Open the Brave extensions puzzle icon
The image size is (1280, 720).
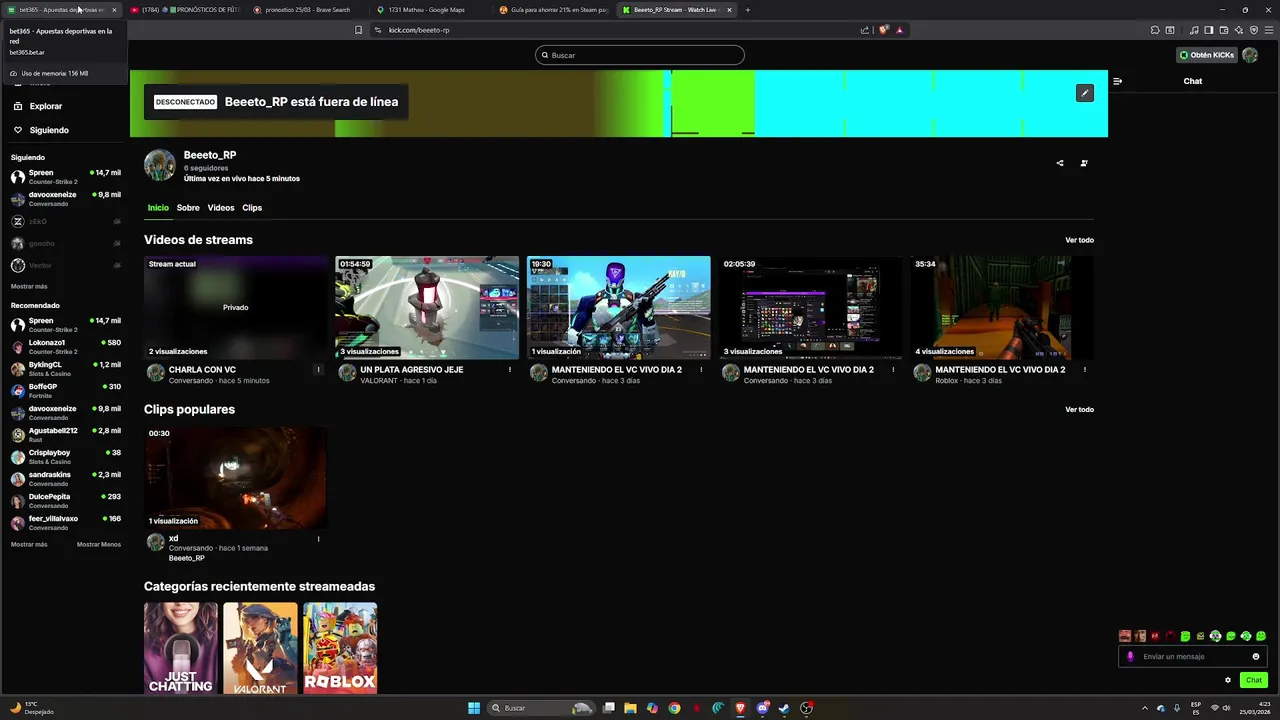(1155, 30)
